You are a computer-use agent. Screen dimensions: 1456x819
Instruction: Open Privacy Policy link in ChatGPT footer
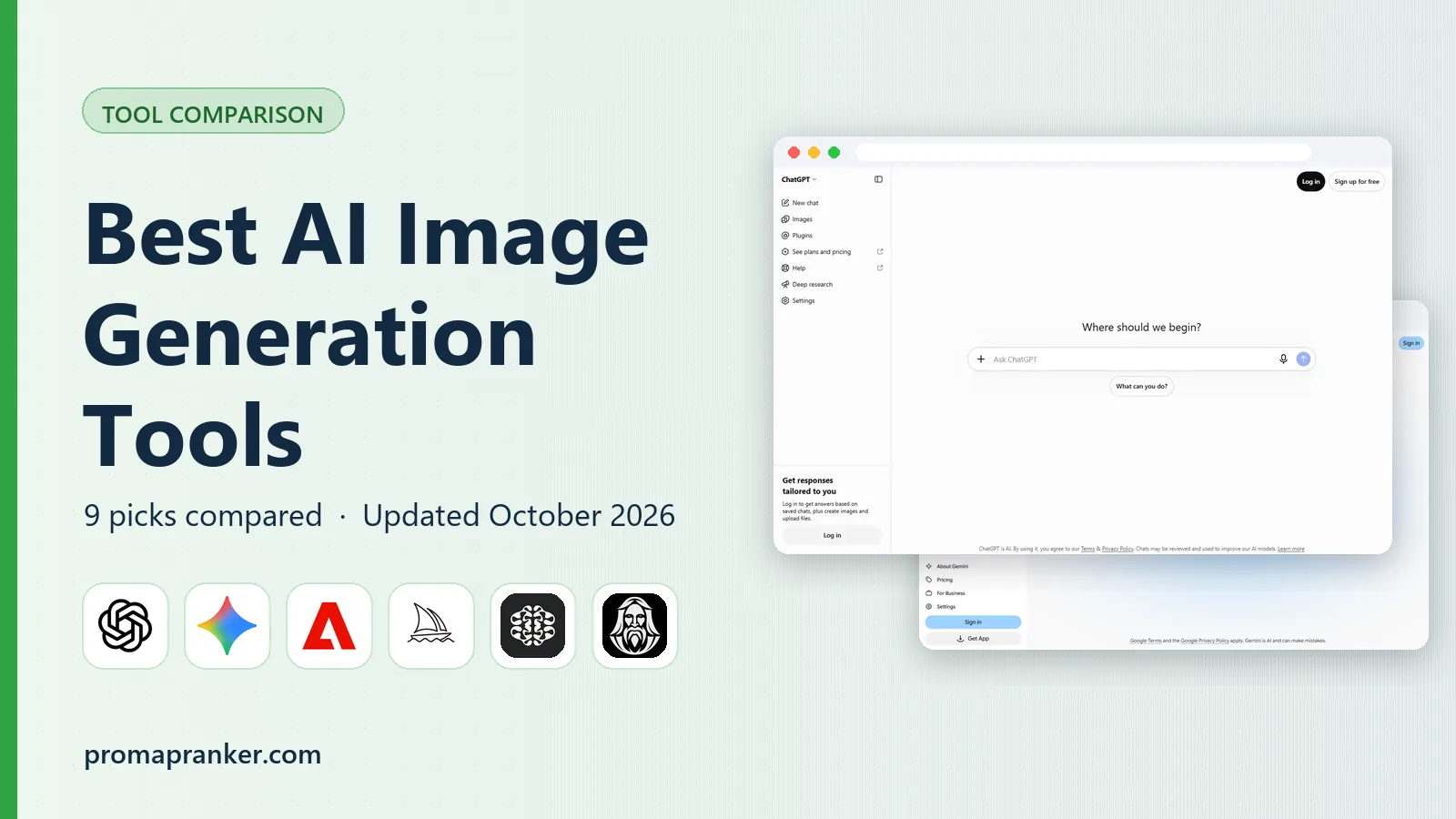[x=1117, y=549]
